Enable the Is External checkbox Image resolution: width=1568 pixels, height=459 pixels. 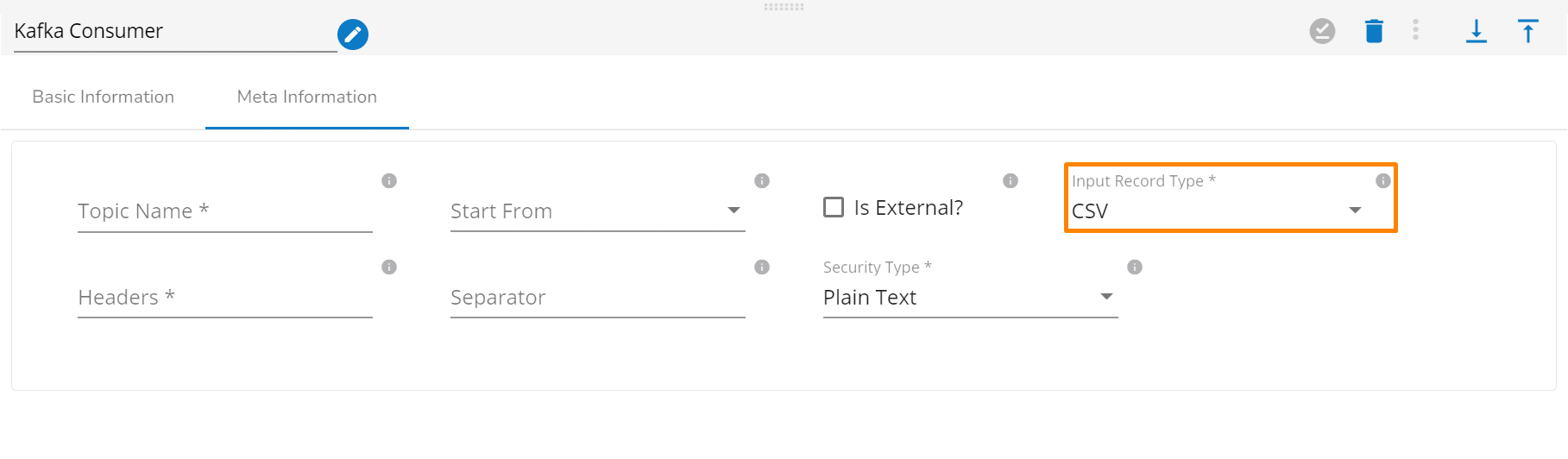(834, 207)
